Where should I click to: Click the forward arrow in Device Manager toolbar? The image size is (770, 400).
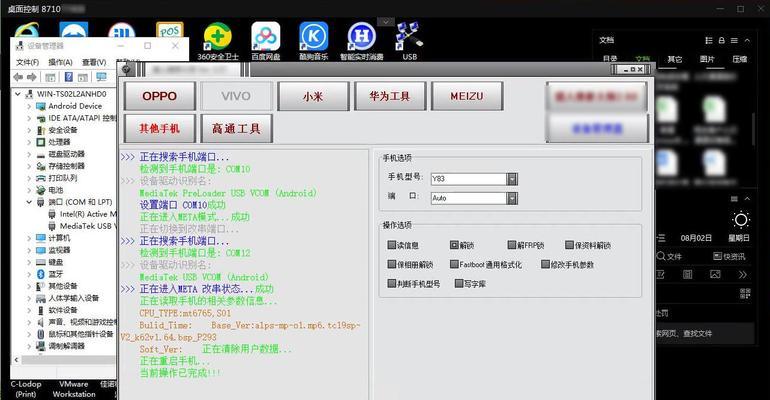pos(32,77)
